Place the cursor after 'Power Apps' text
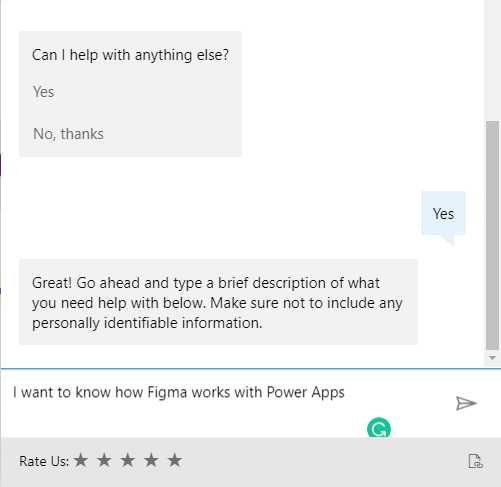Screen dimensions: 501x487 pos(346,392)
